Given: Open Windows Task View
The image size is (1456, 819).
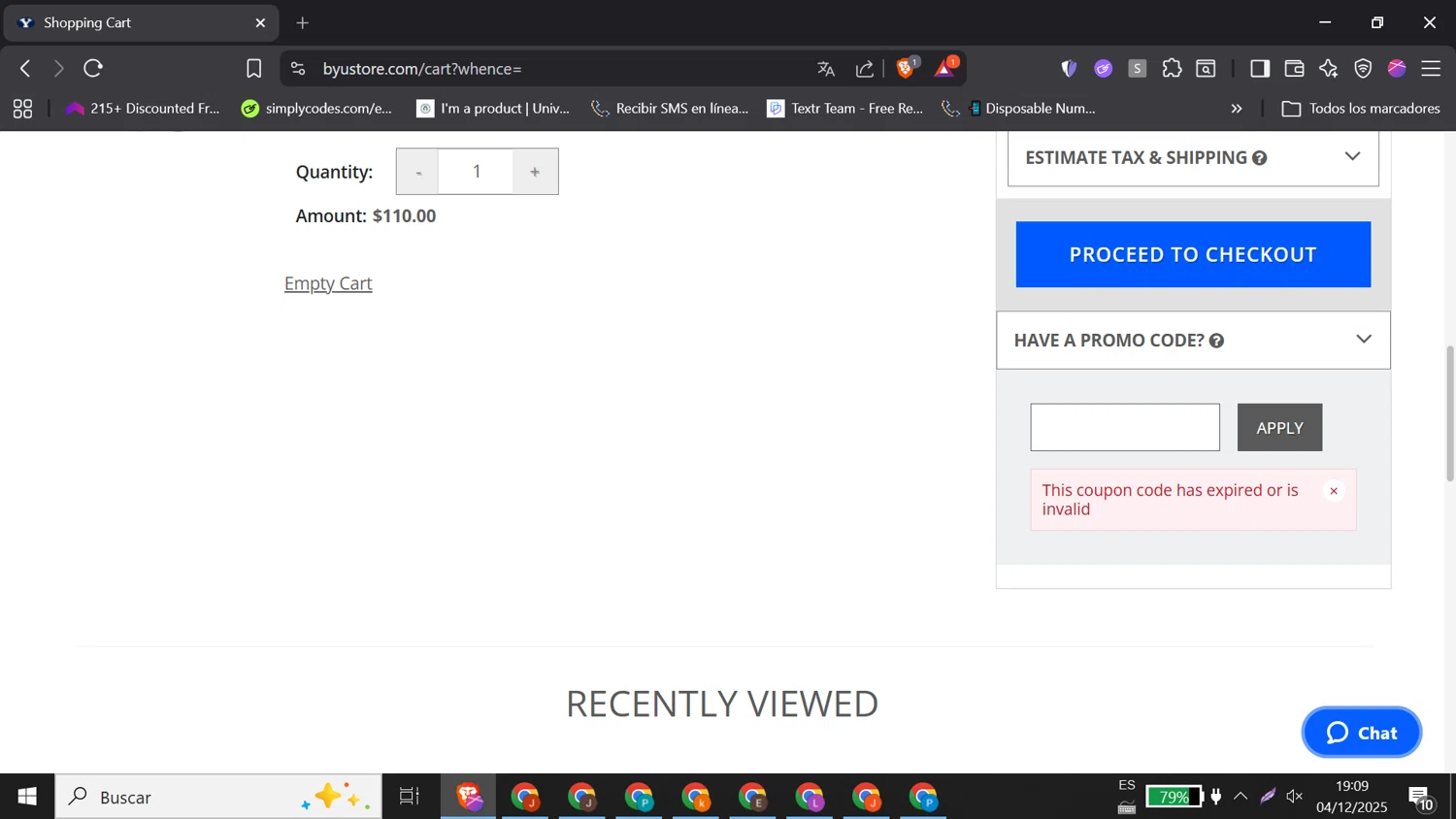Looking at the screenshot, I should click(410, 797).
